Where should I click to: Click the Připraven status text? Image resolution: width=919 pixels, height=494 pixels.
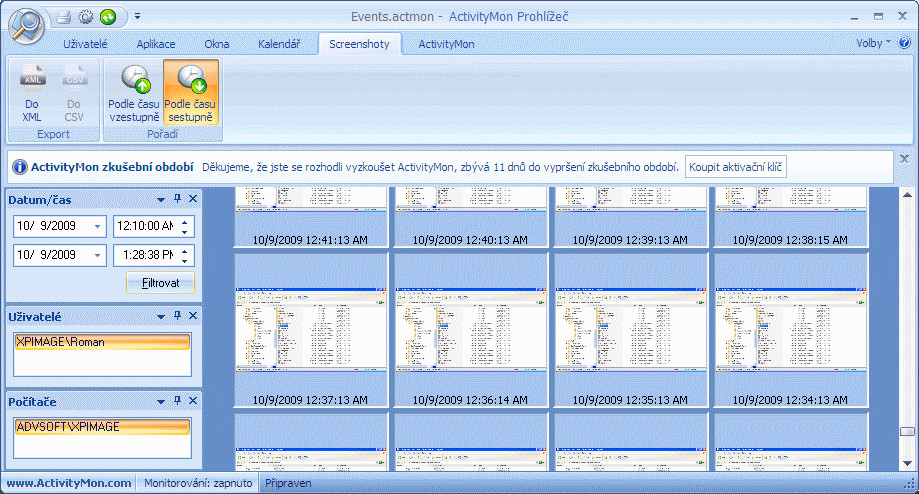pyautogui.click(x=288, y=483)
